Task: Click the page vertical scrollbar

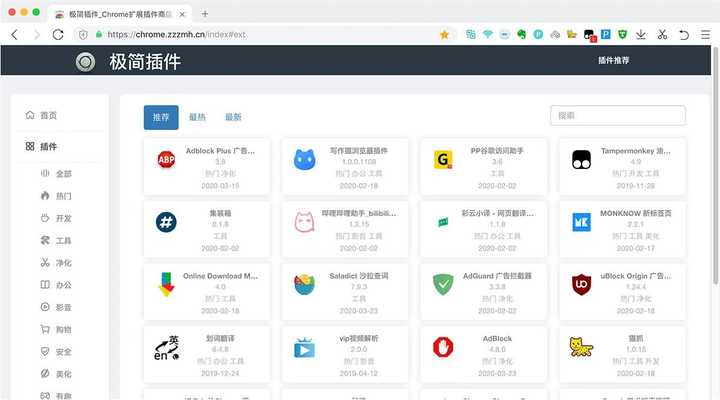Action: click(715, 165)
